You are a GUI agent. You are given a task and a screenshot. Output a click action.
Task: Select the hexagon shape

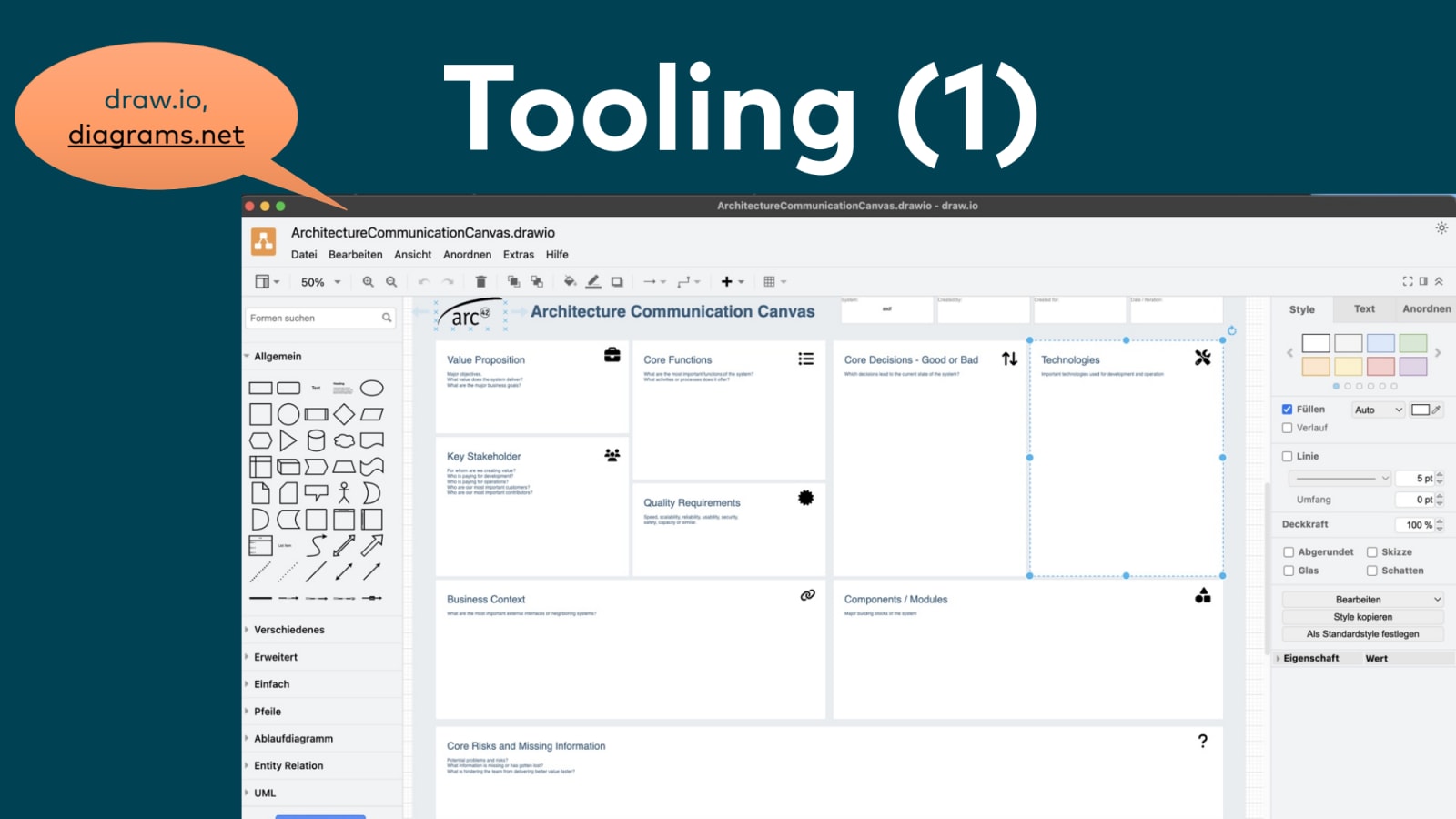(261, 441)
